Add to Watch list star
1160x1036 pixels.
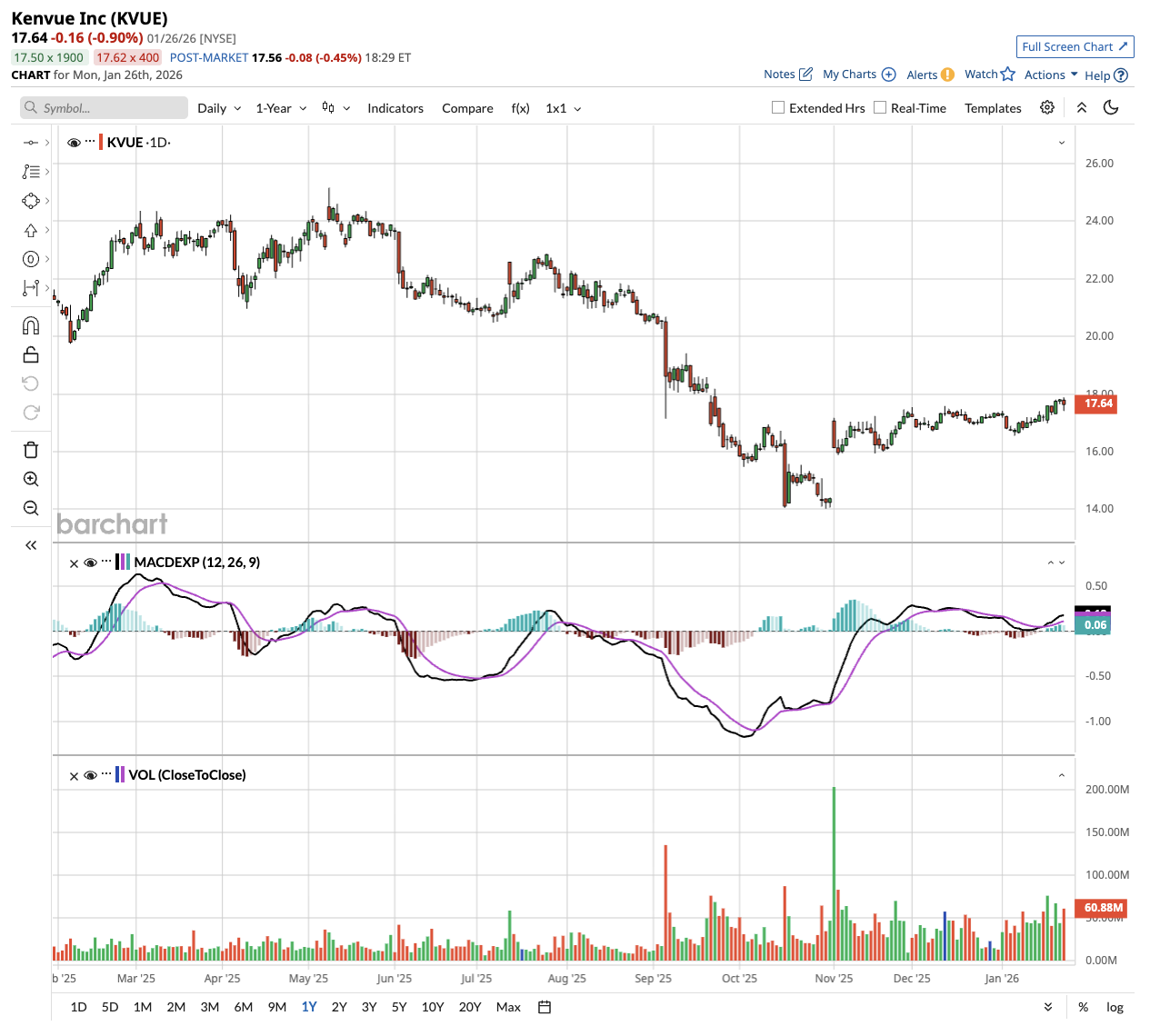pyautogui.click(x=1008, y=74)
